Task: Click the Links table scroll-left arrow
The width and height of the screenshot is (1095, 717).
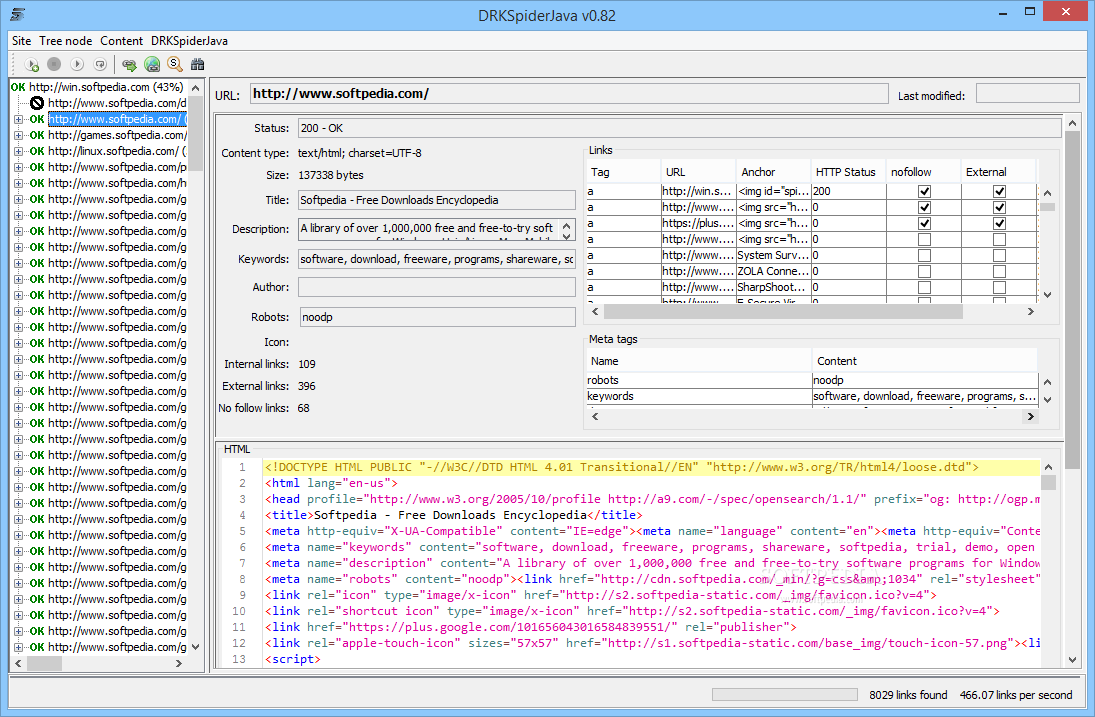Action: pos(595,311)
